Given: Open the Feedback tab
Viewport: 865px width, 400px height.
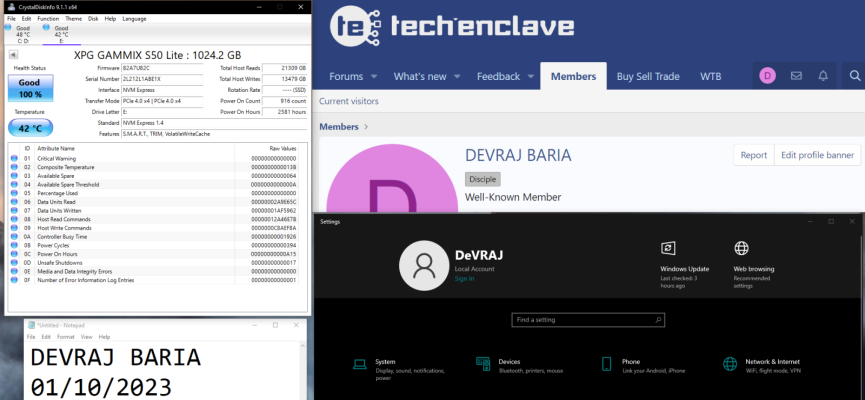Looking at the screenshot, I should coord(499,77).
